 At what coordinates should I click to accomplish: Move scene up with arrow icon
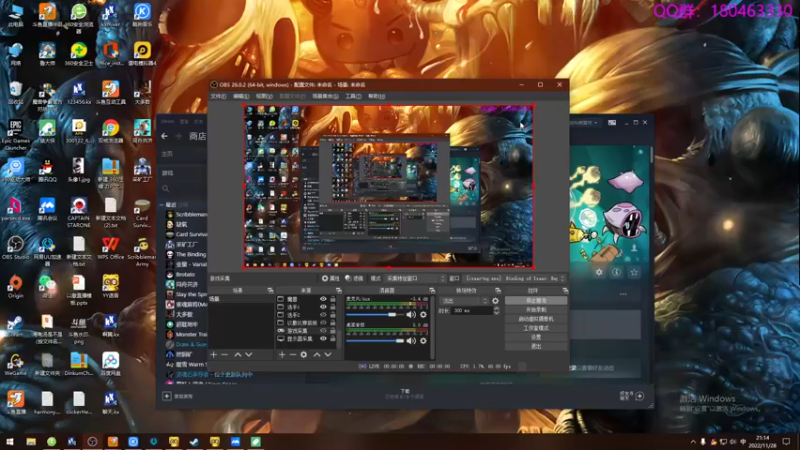click(238, 355)
